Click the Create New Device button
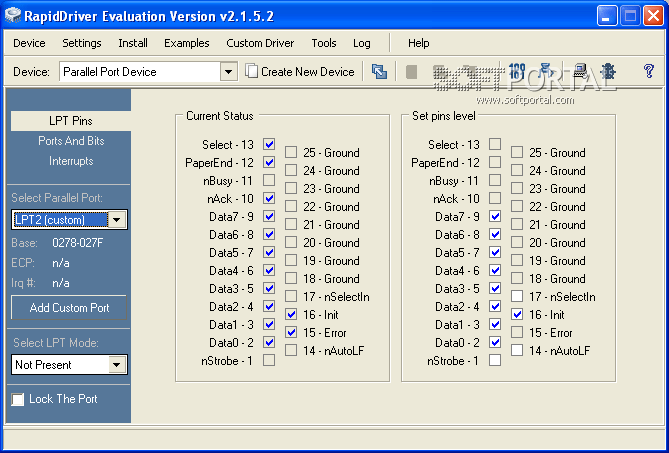The height and width of the screenshot is (453, 669). (300, 72)
